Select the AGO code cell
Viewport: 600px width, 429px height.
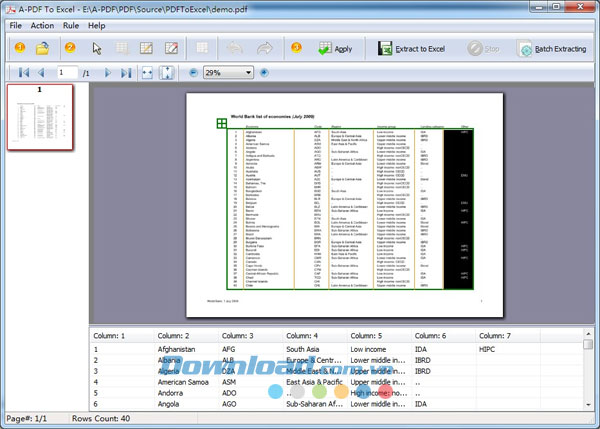coord(229,404)
